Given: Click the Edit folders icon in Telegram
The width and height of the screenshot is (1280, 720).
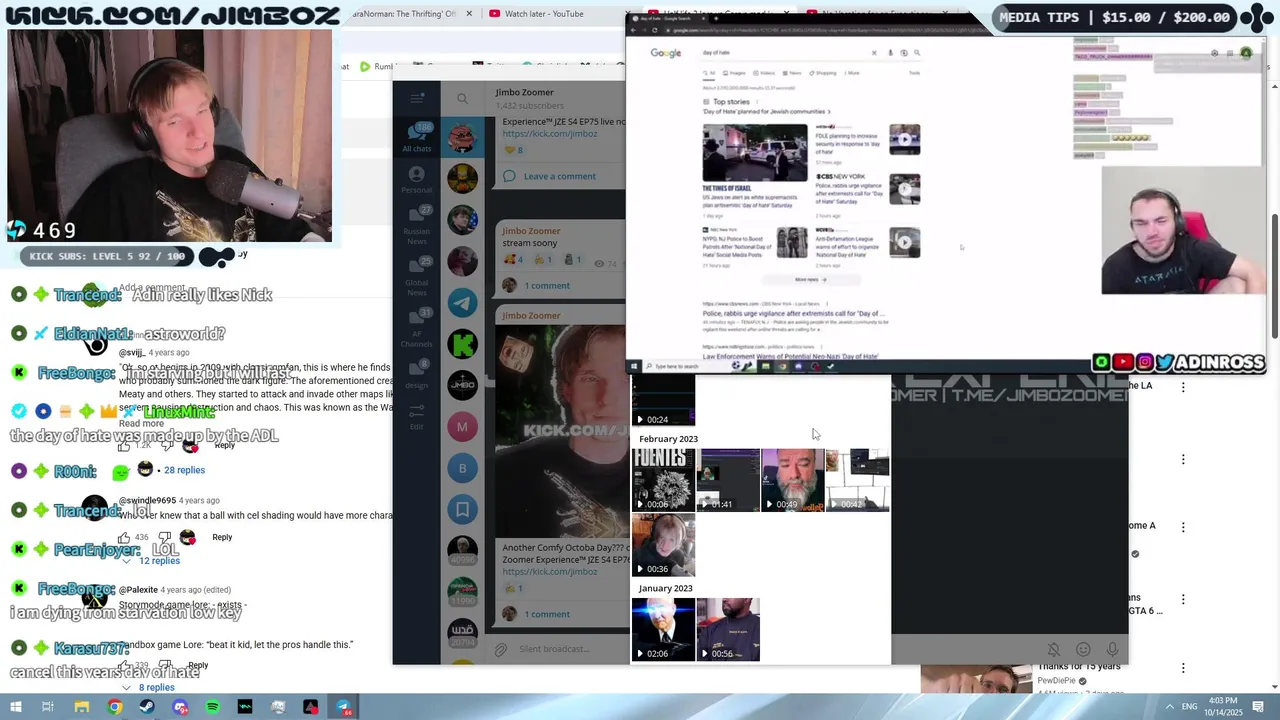Looking at the screenshot, I should (x=417, y=416).
